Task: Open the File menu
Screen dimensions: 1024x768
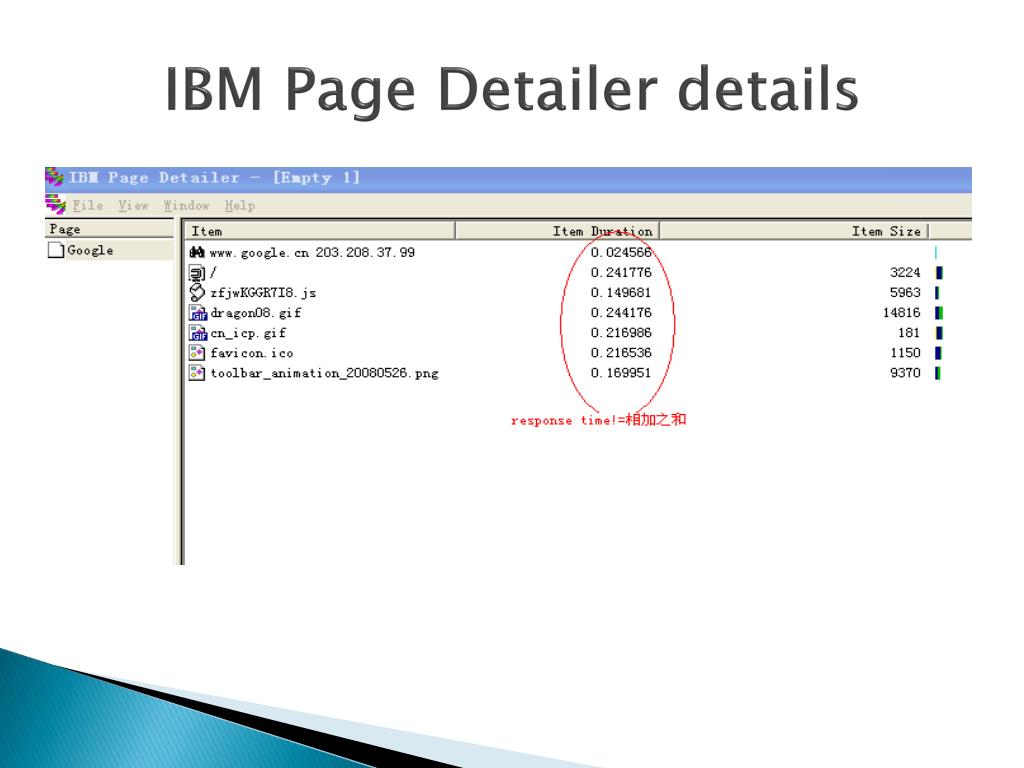Action: tap(88, 206)
